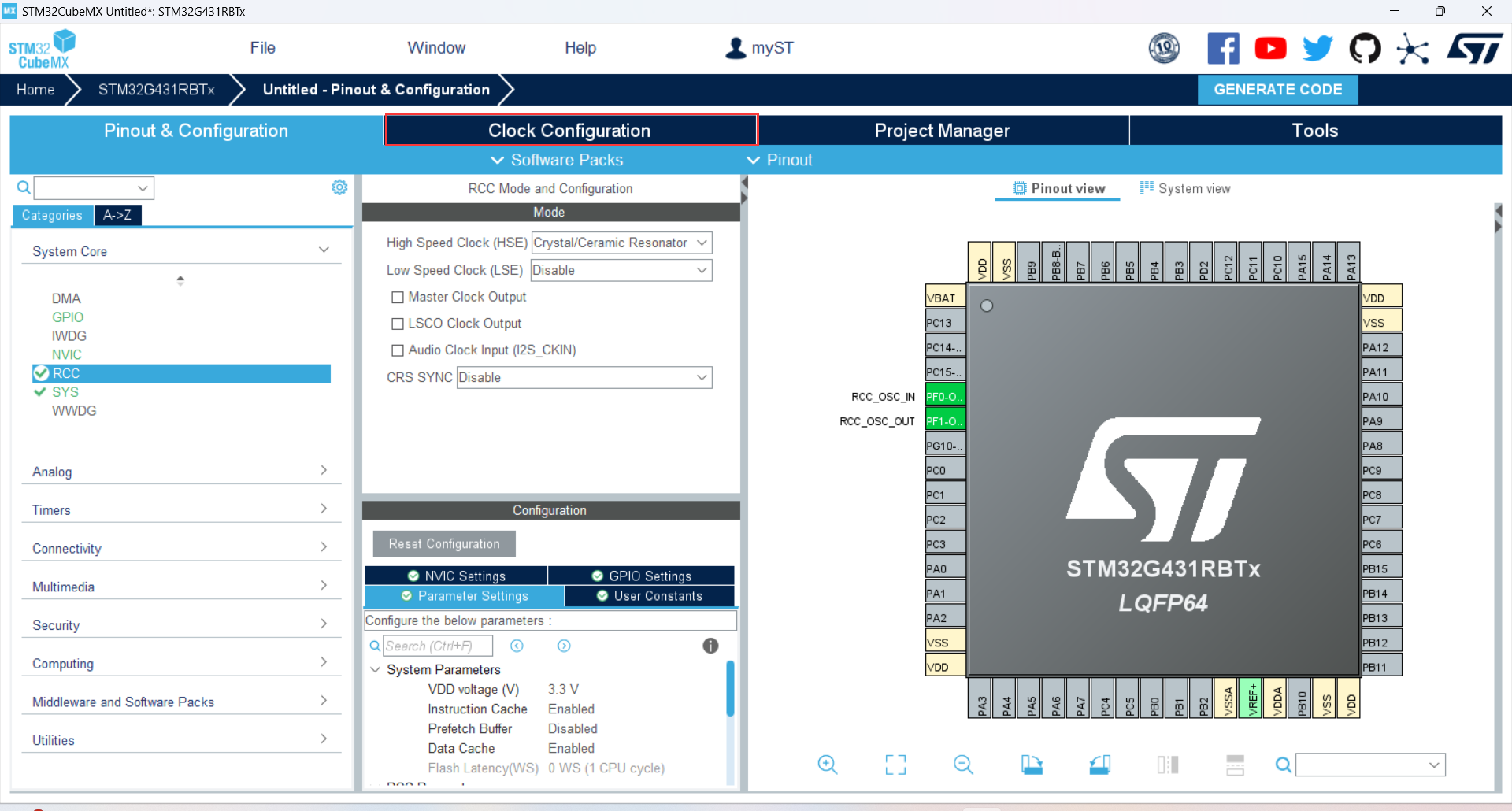Image resolution: width=1512 pixels, height=811 pixels.
Task: Open the User Constants tab
Action: coord(650,596)
